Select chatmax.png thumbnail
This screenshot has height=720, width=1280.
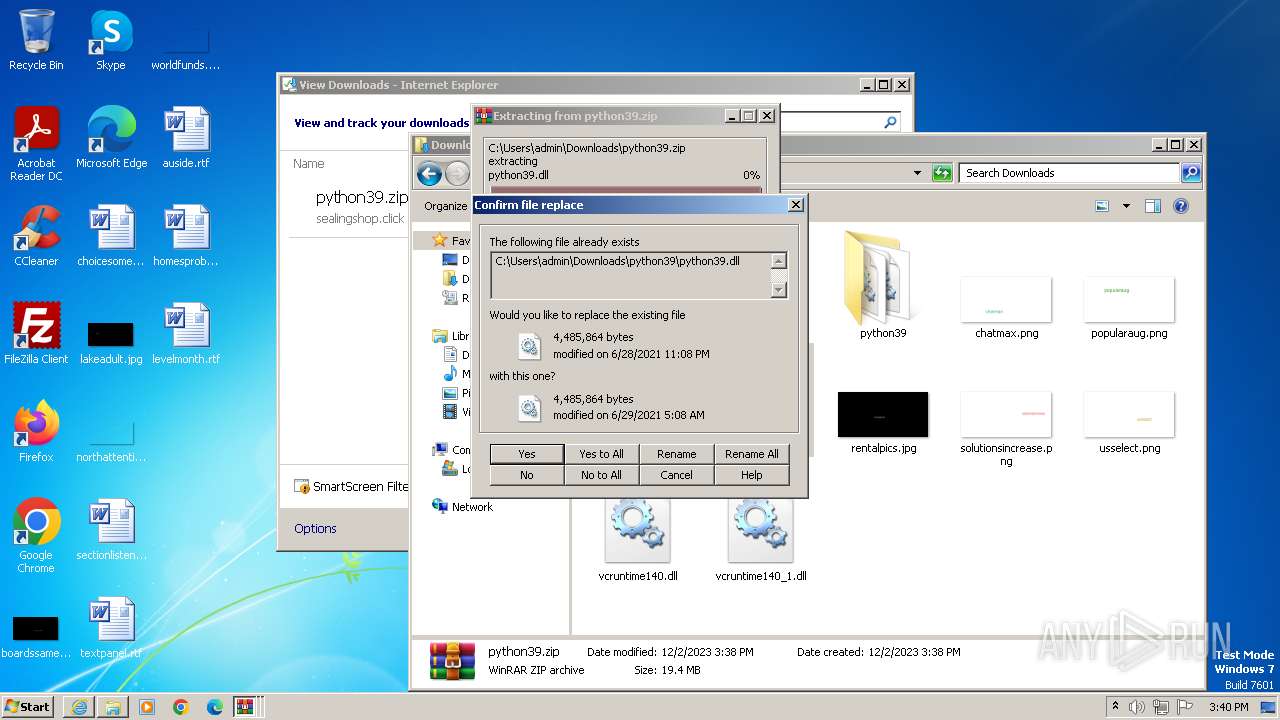1006,308
